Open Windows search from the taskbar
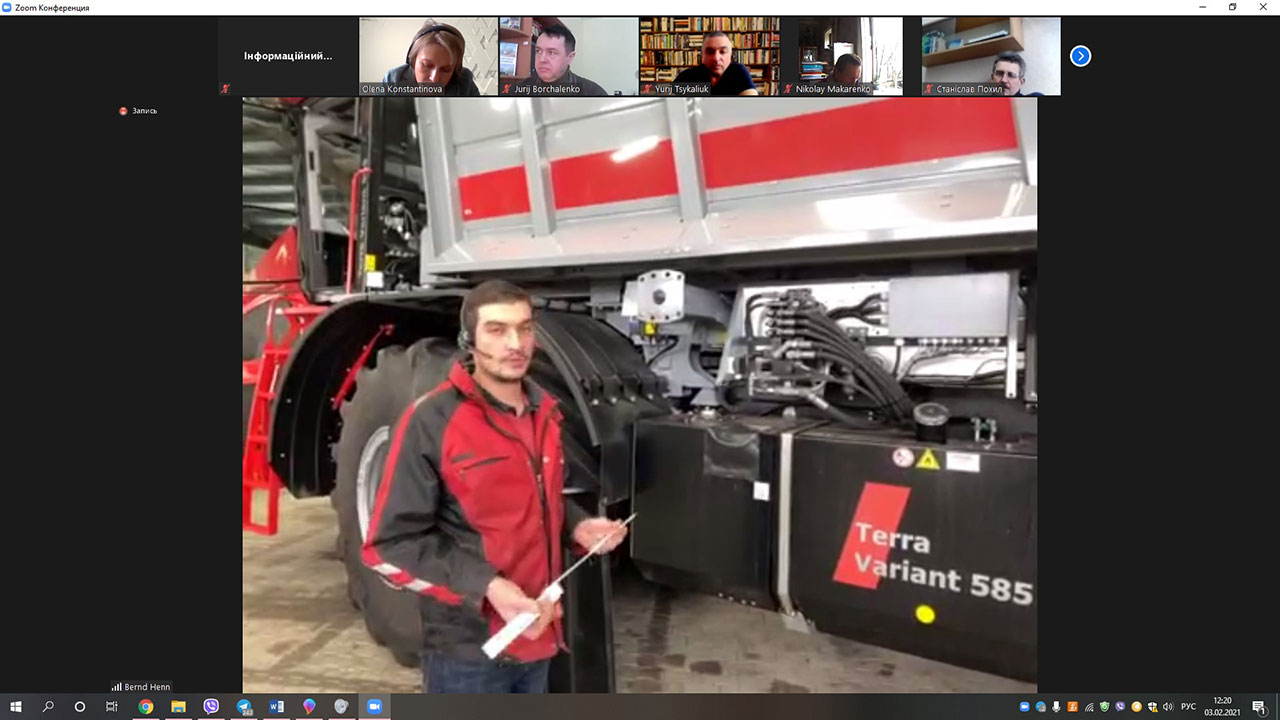This screenshot has width=1280, height=720. click(48, 707)
